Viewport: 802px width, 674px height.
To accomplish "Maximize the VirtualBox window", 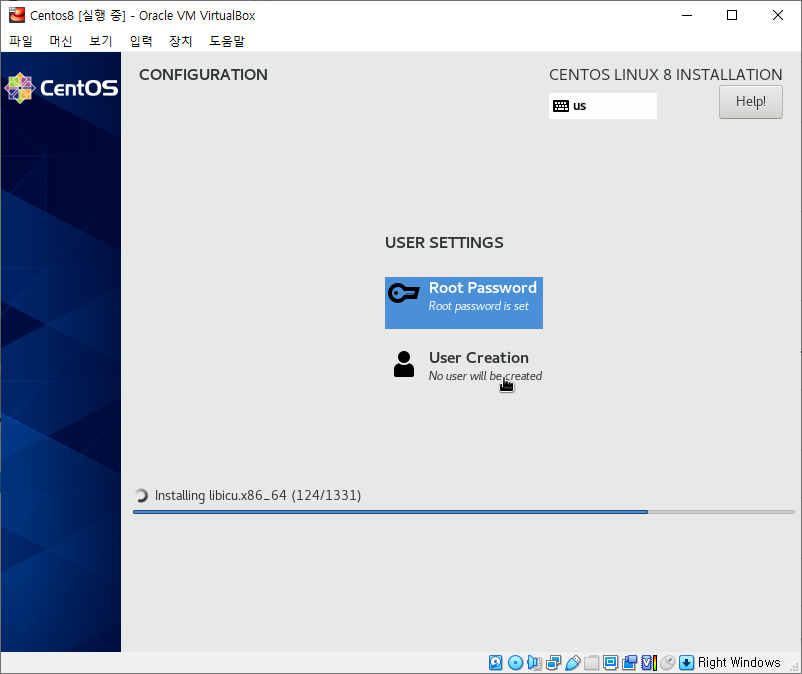I will point(732,15).
